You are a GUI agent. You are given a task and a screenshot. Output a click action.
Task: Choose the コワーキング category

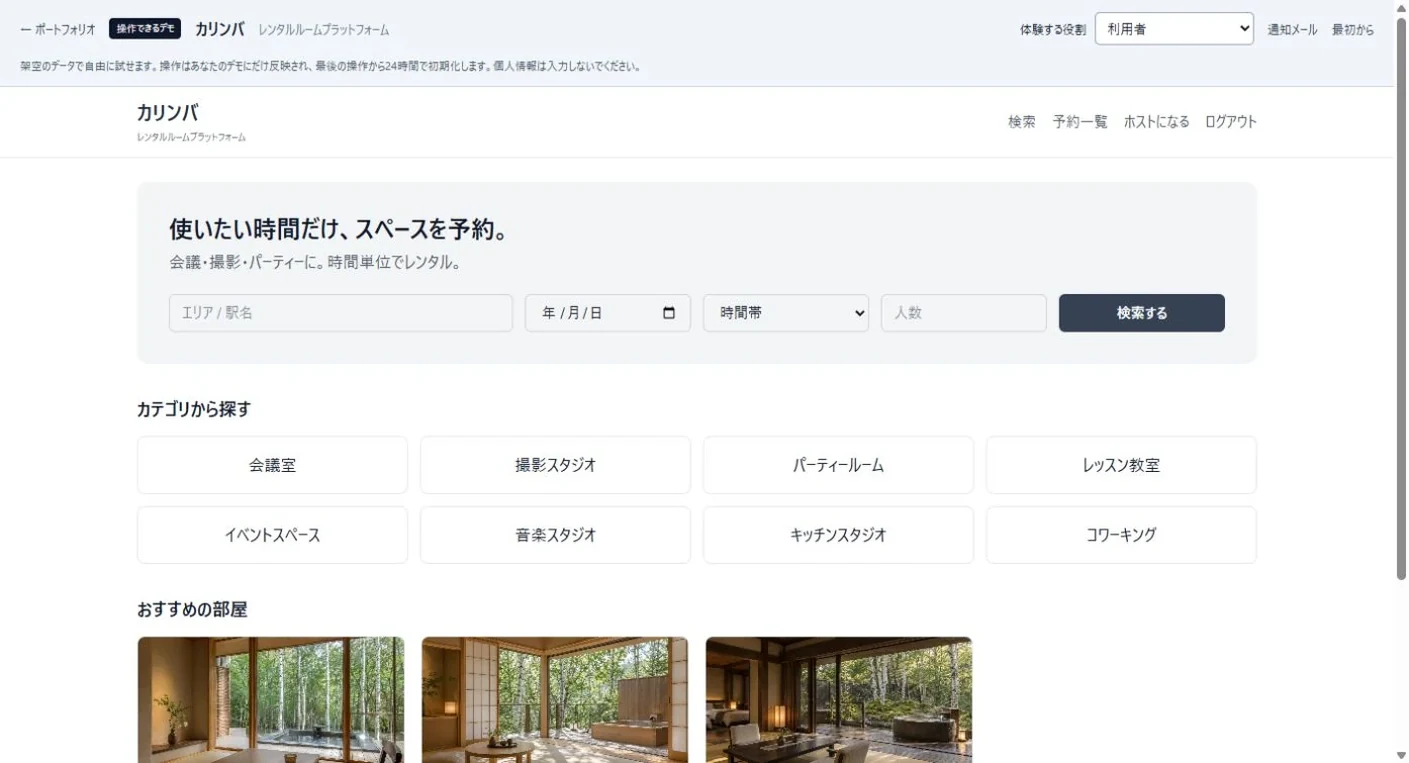(x=1121, y=535)
